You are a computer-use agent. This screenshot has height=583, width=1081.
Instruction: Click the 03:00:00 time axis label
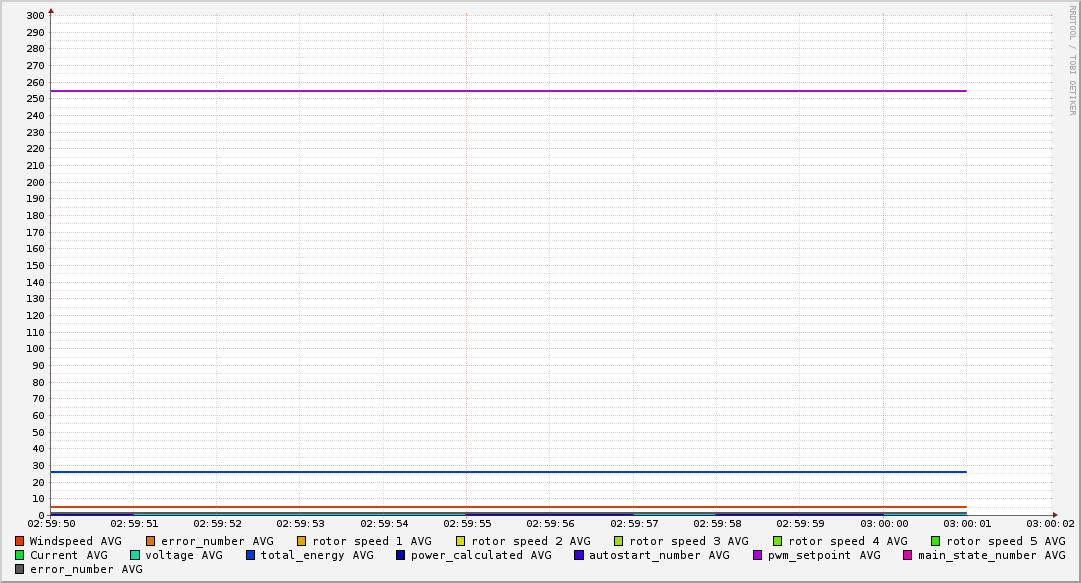coord(884,523)
